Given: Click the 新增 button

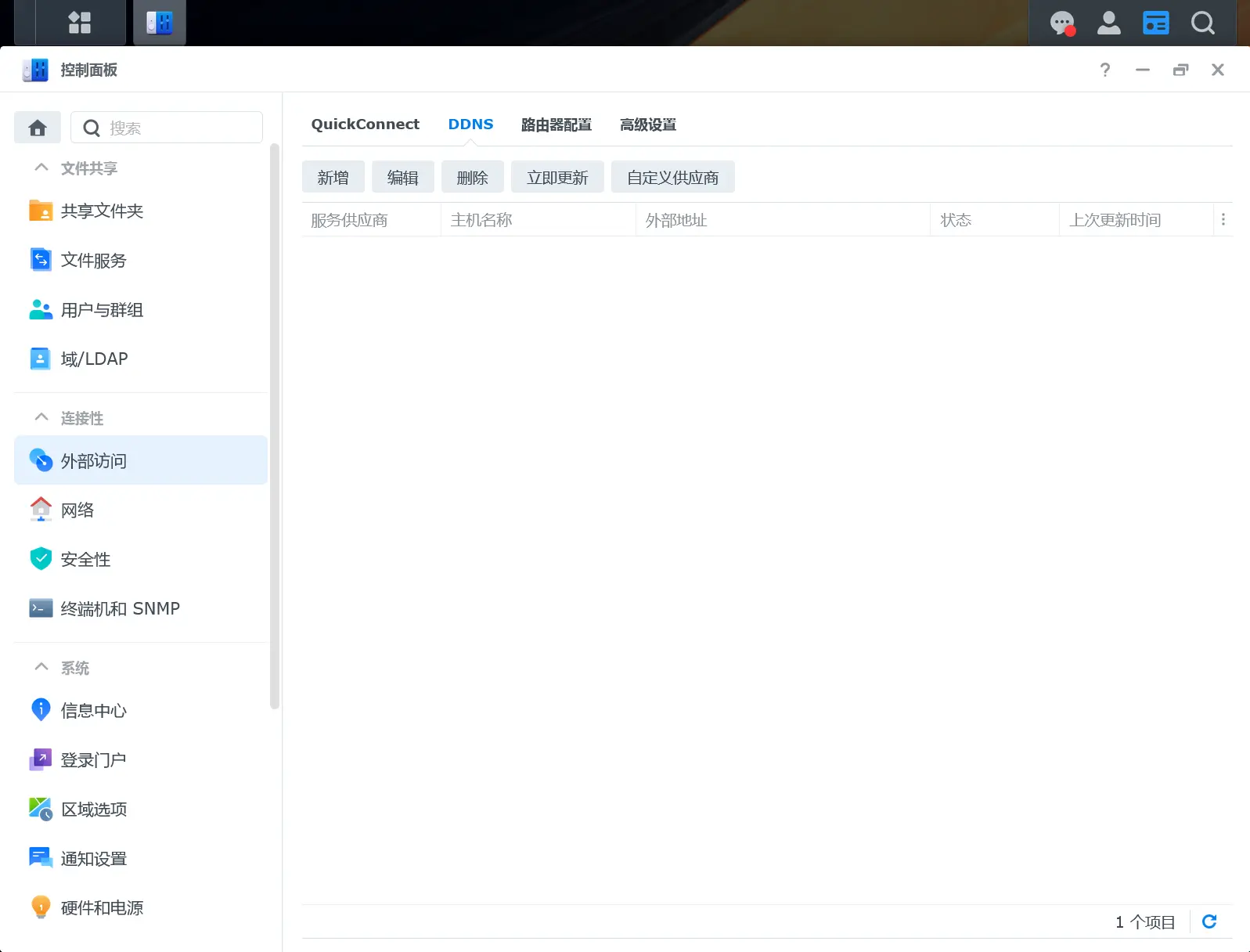Looking at the screenshot, I should [x=333, y=178].
